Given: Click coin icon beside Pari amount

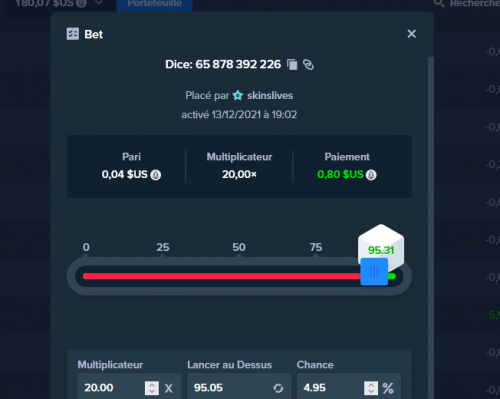Looking at the screenshot, I should (x=156, y=175).
